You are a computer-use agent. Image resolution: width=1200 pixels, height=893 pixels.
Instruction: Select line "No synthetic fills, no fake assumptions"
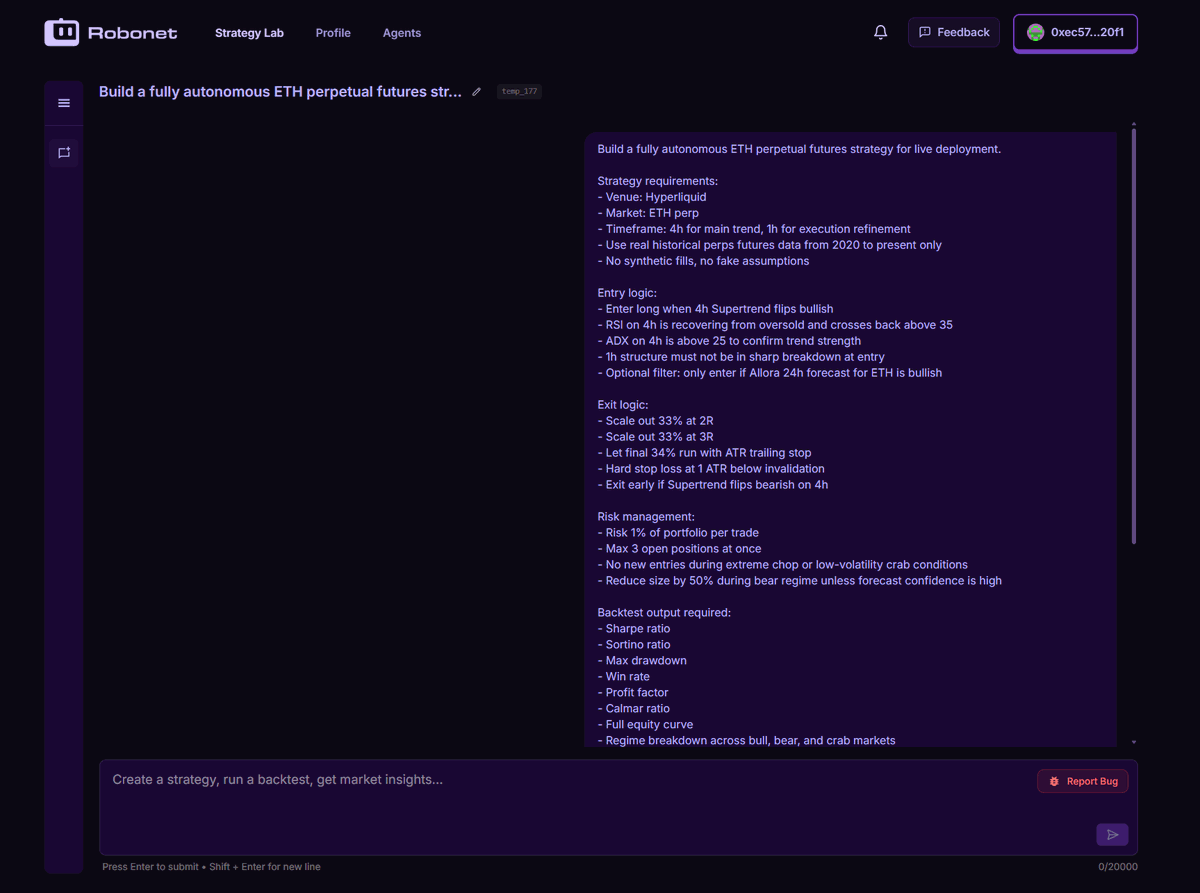(x=703, y=261)
